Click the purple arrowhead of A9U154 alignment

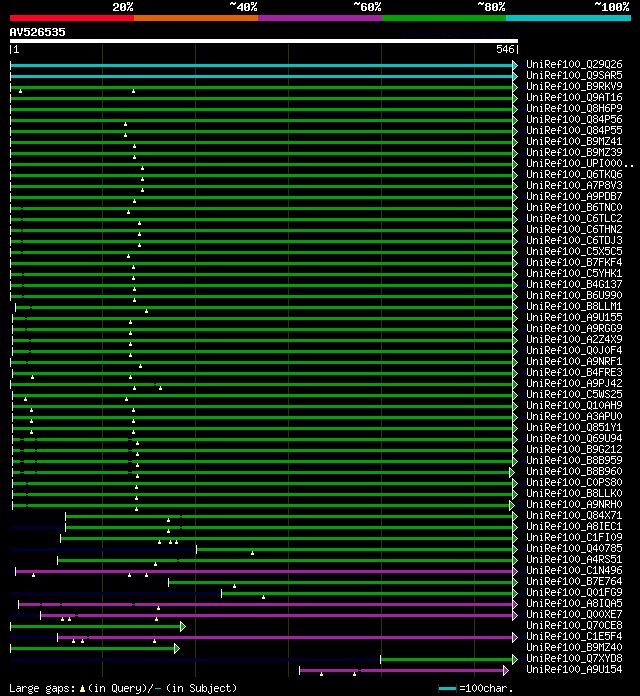pyautogui.click(x=506, y=670)
